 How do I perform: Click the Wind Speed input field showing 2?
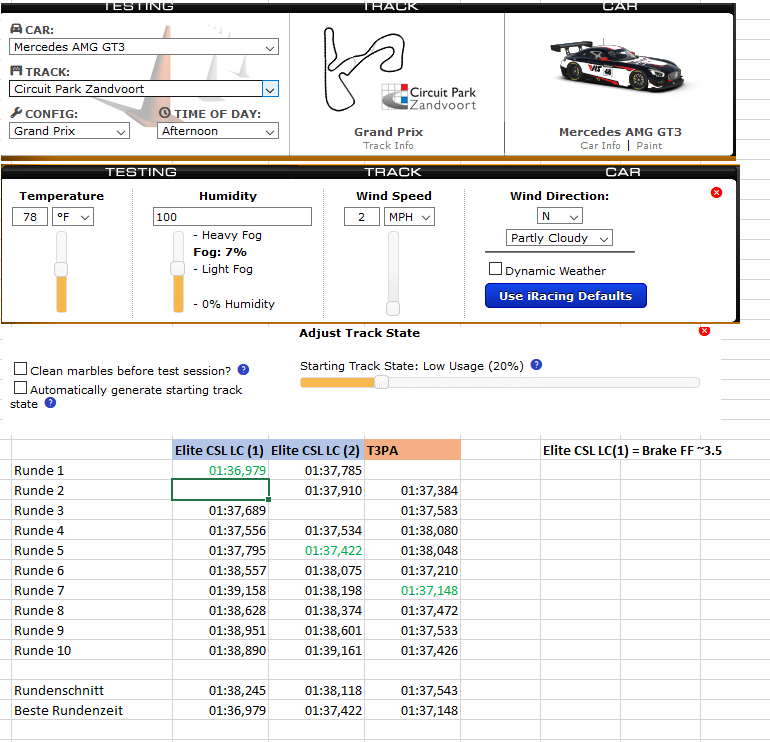361,217
